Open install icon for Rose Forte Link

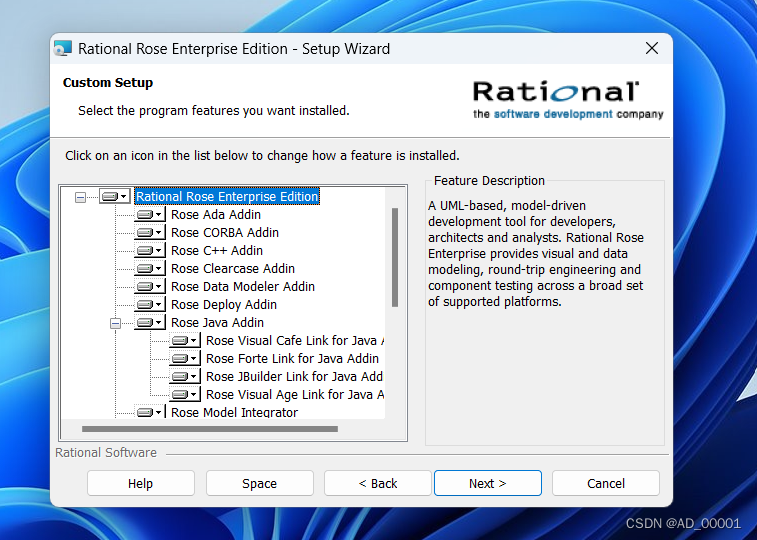pyautogui.click(x=184, y=359)
